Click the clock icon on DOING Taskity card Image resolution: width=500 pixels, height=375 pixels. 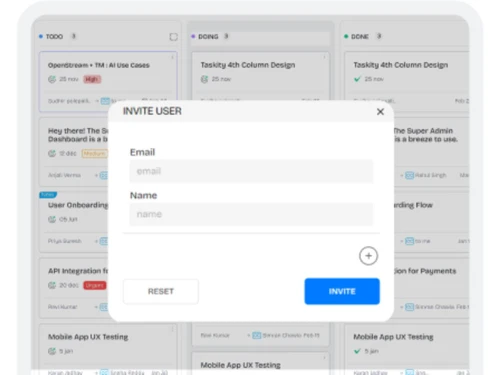pos(204,79)
